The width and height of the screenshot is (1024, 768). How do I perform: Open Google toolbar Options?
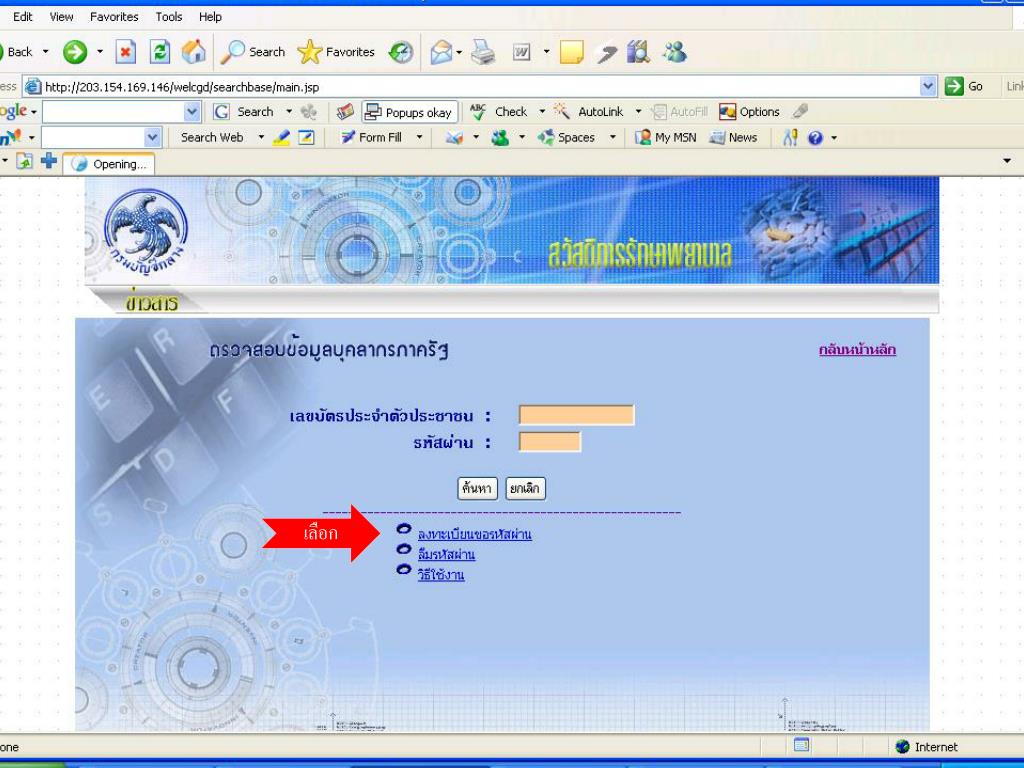tap(749, 112)
